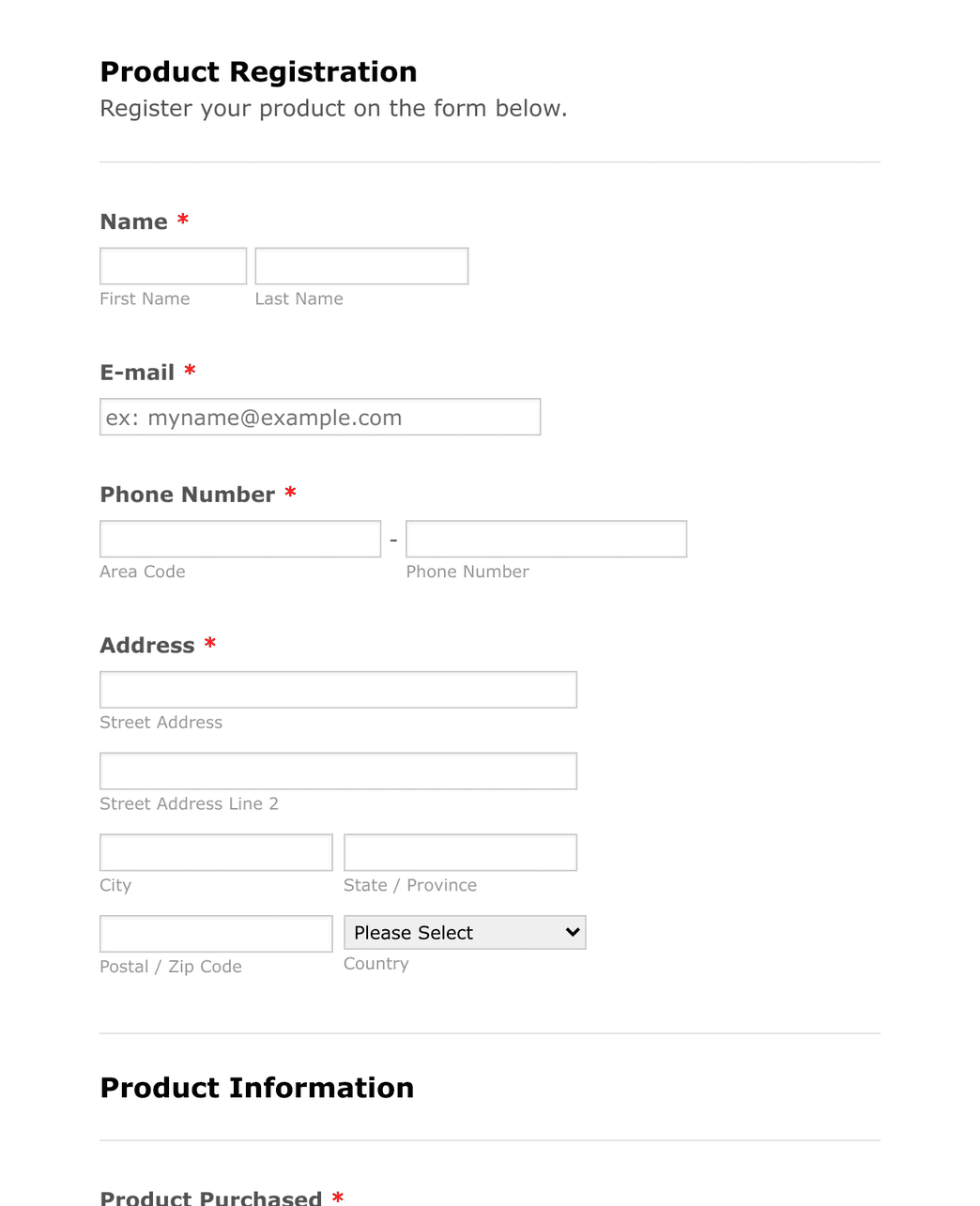Image resolution: width=980 pixels, height=1206 pixels.
Task: Click the Product Registration heading
Action: (x=258, y=71)
